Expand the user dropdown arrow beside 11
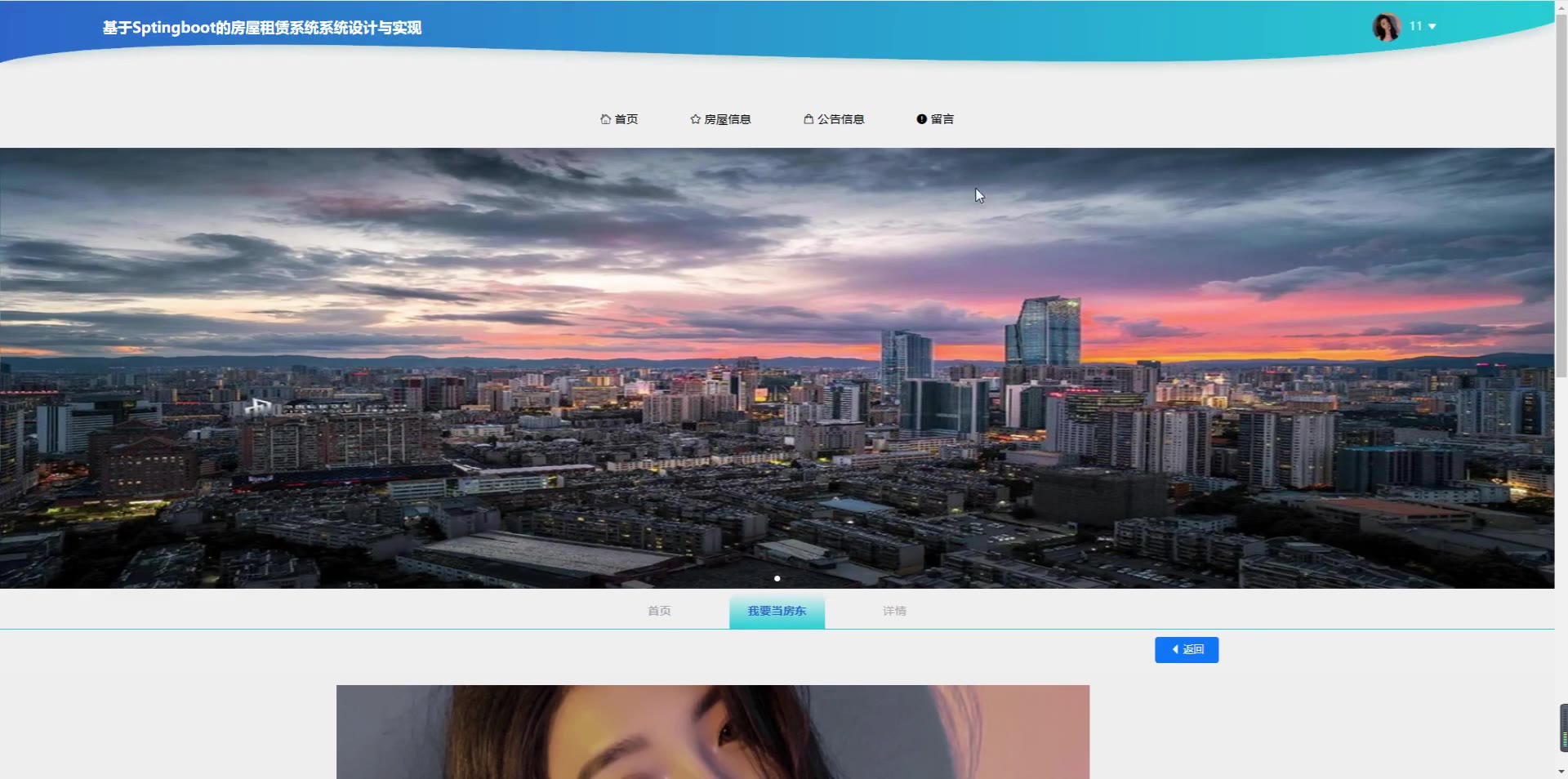Image resolution: width=1568 pixels, height=779 pixels. click(x=1432, y=27)
